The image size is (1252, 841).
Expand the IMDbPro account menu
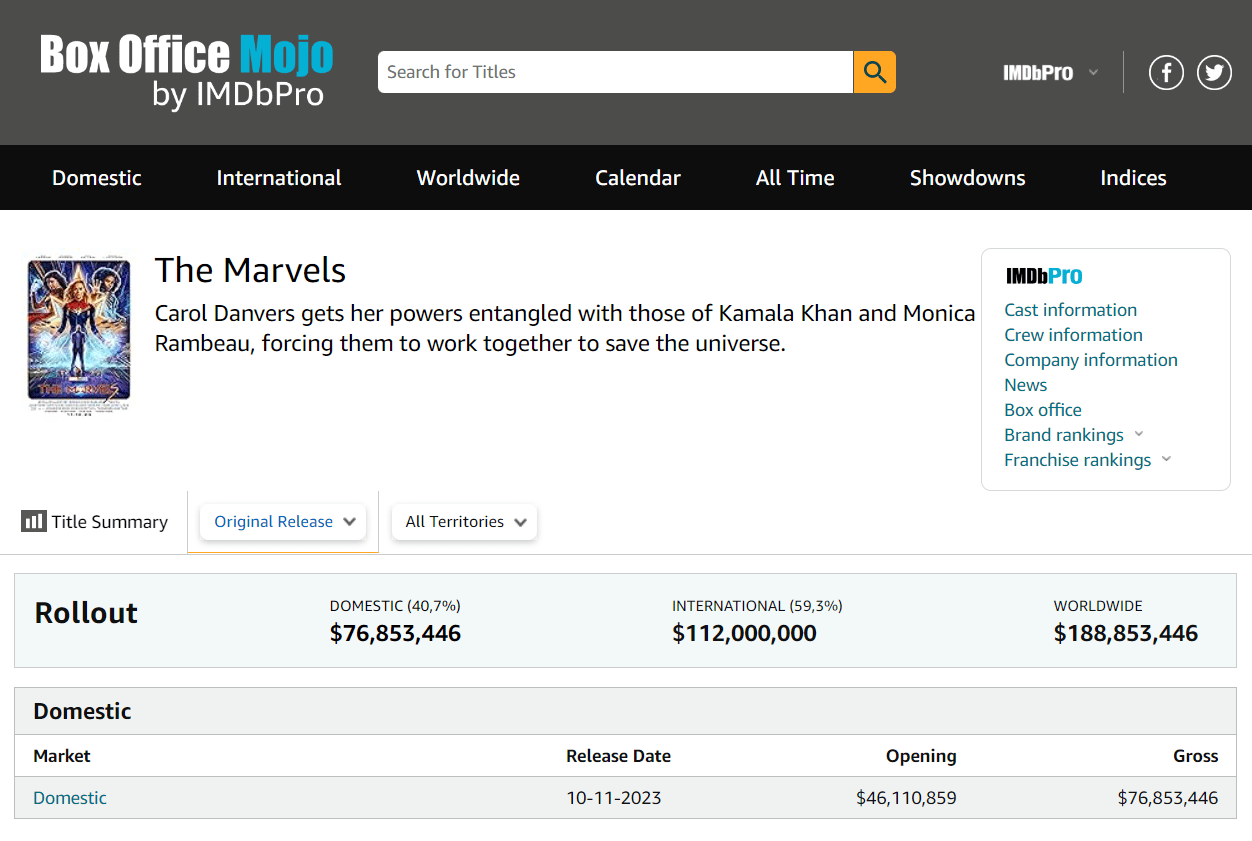(1094, 71)
